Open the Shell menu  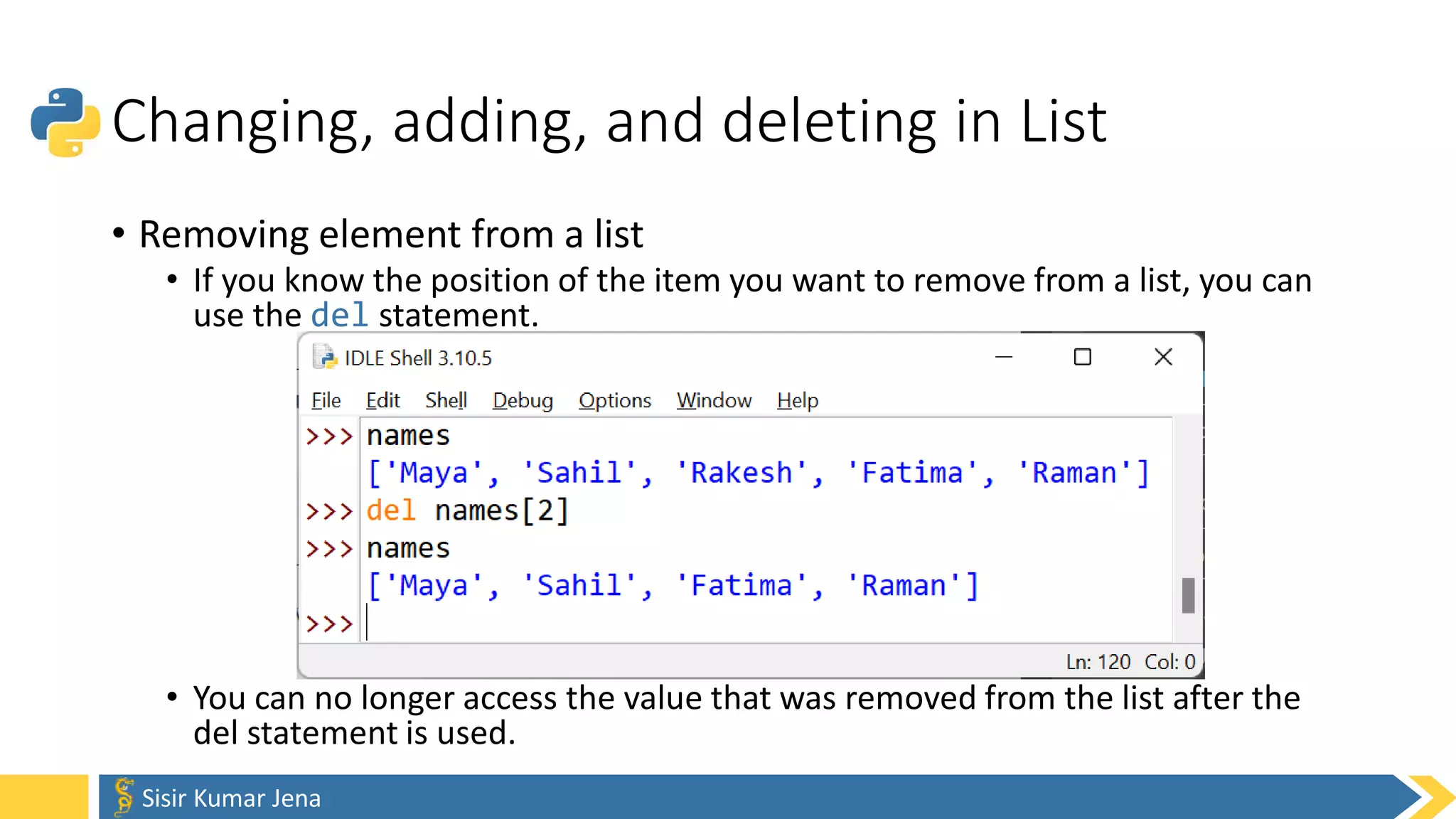point(446,400)
